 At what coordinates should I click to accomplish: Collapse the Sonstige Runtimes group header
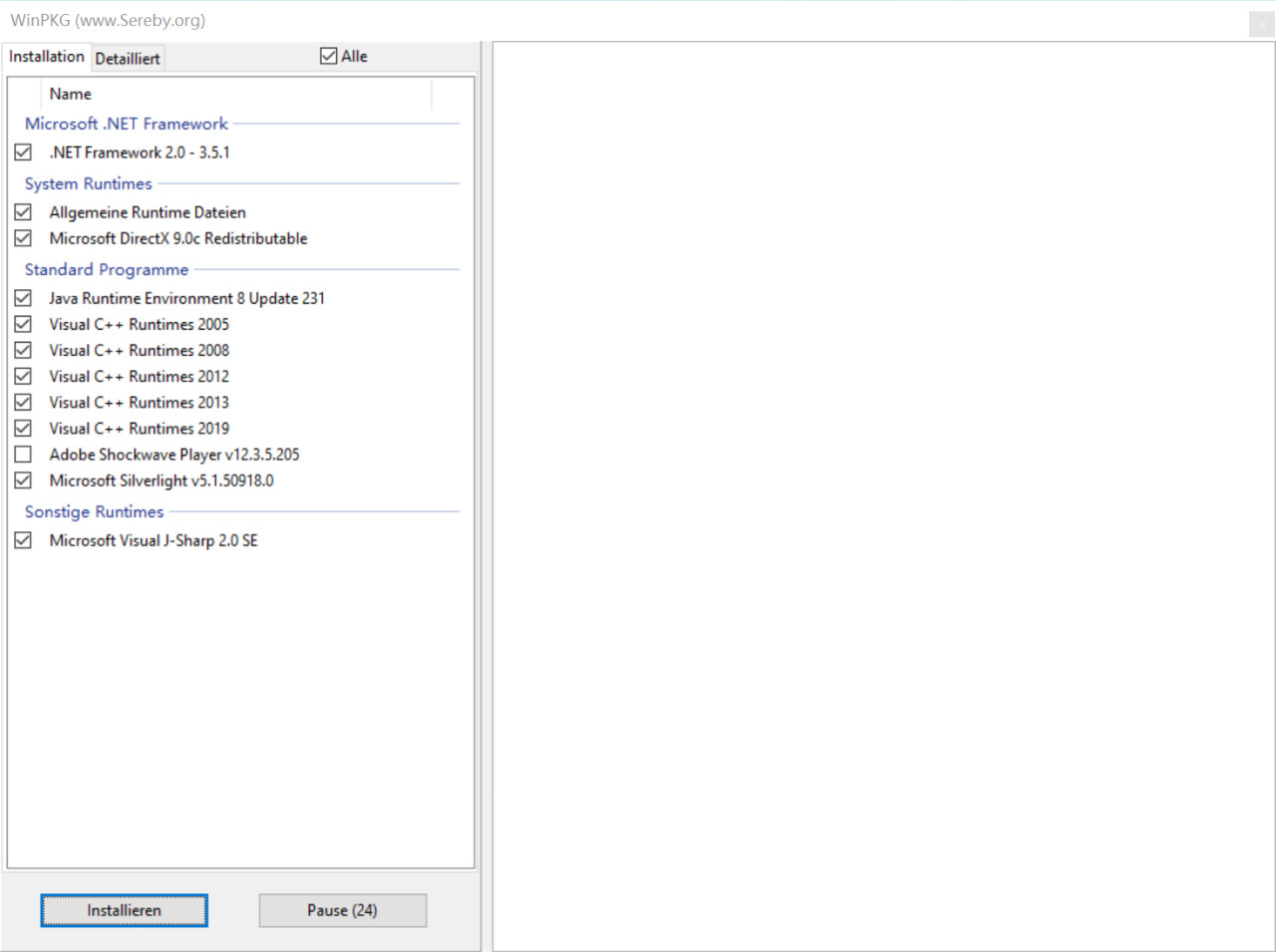point(95,511)
